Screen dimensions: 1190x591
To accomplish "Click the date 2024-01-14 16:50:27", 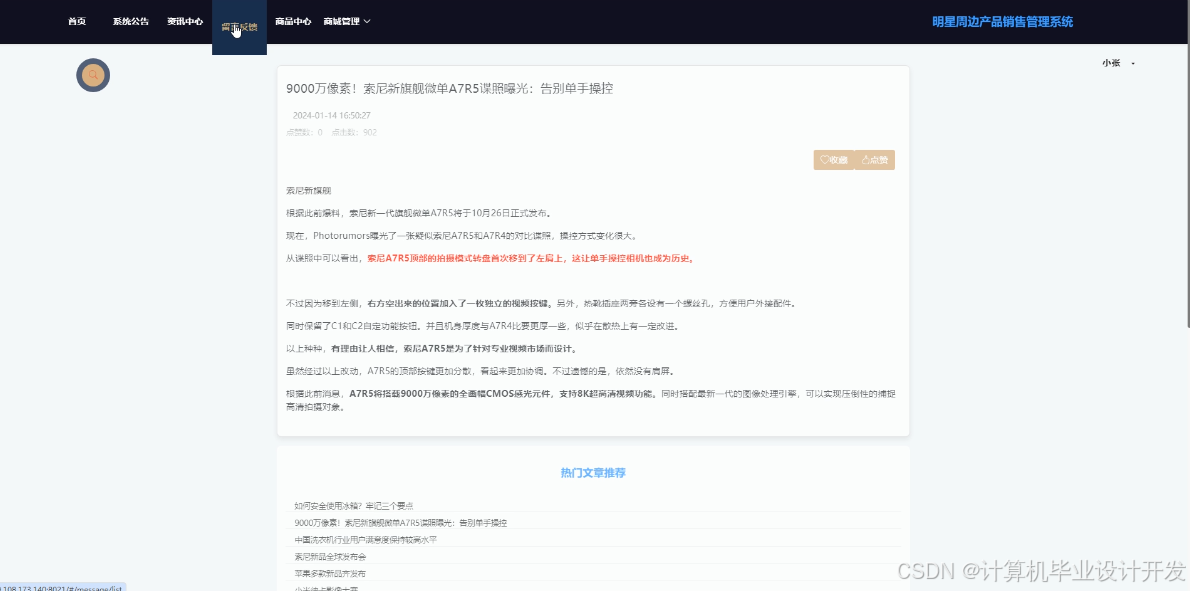I will (332, 115).
